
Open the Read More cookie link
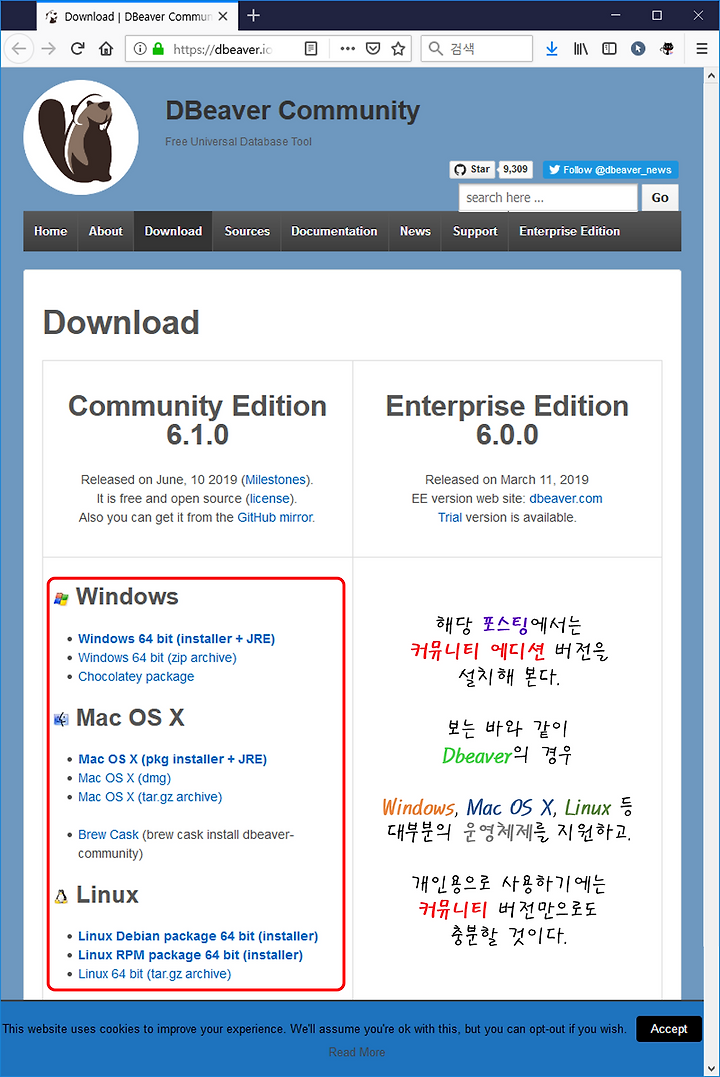coord(357,1052)
